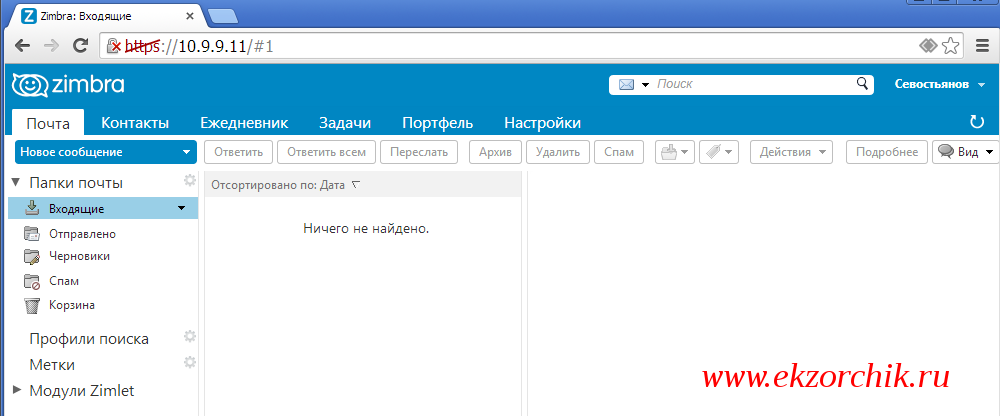Click the Ответить всем button
Viewport: 1000px width, 416px height.
tap(327, 152)
